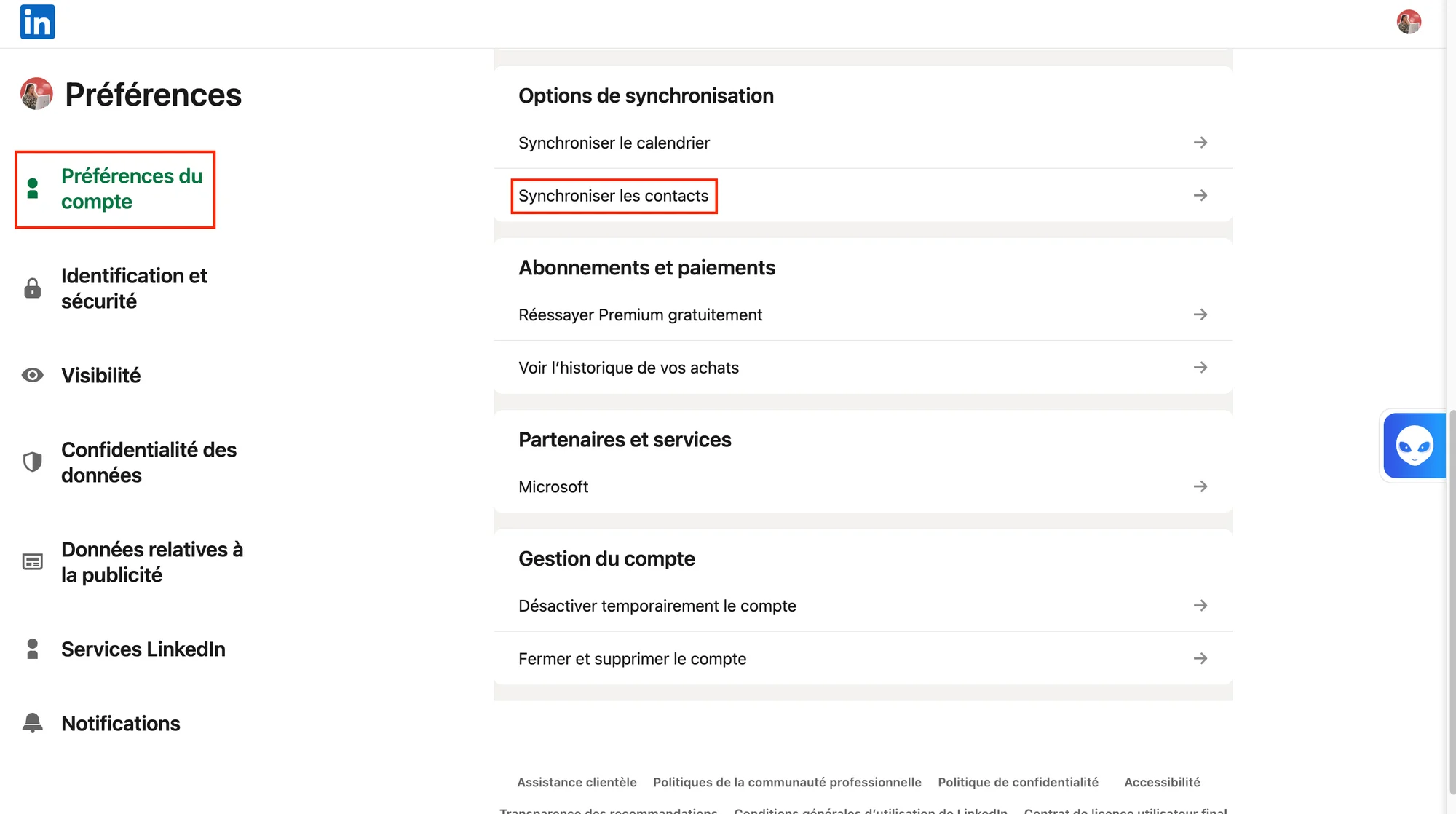
Task: Click the ad card icon for Données publicité
Action: coord(32,562)
